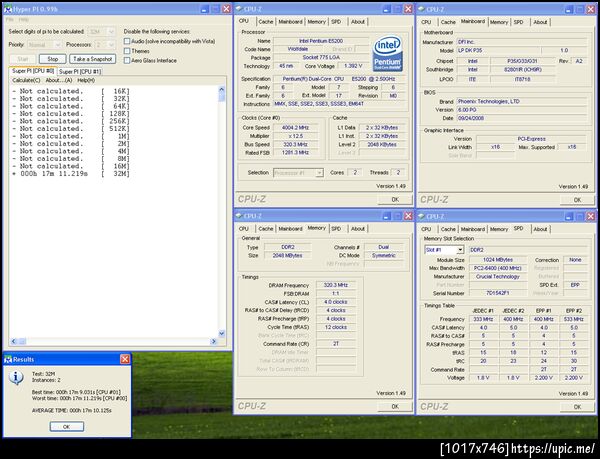Click title bar icon of CPU-Z Mainboard window
600x459 pixels.
[x=422, y=8]
